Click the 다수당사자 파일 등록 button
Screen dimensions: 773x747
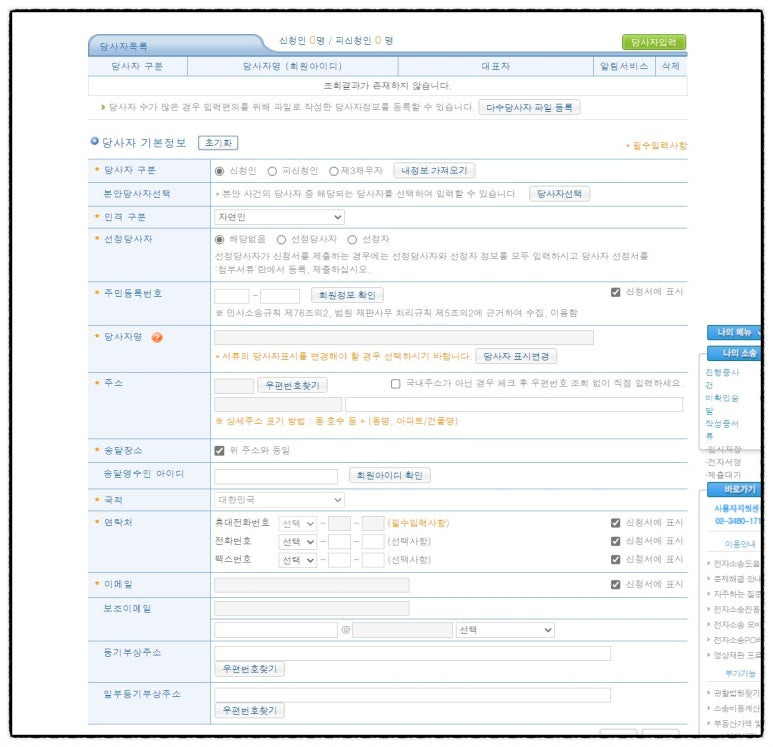click(x=529, y=107)
